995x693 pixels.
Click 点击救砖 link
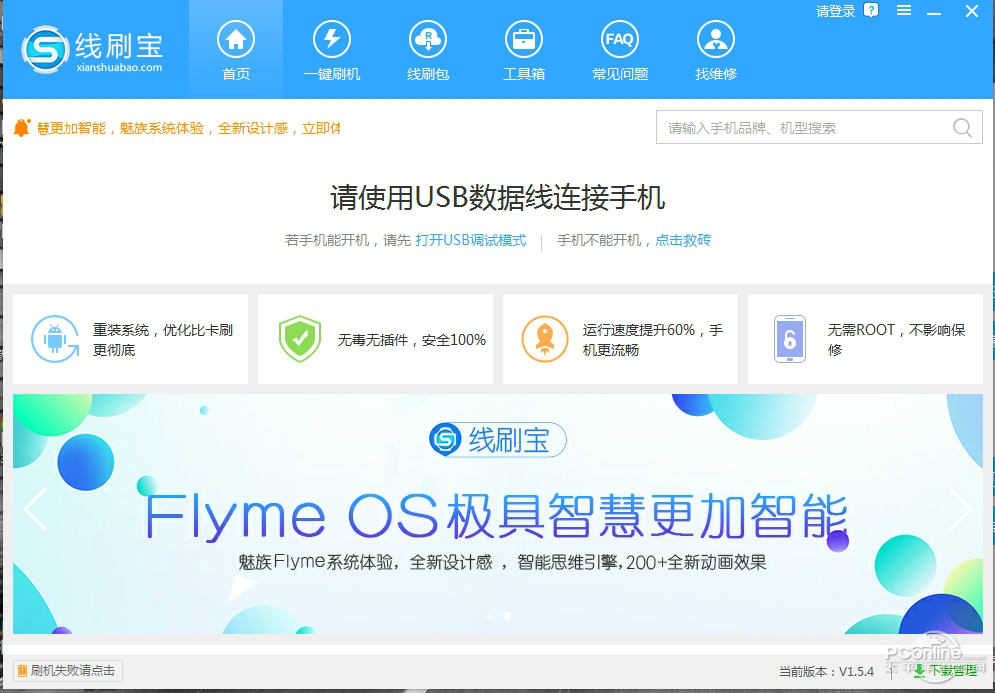point(683,241)
